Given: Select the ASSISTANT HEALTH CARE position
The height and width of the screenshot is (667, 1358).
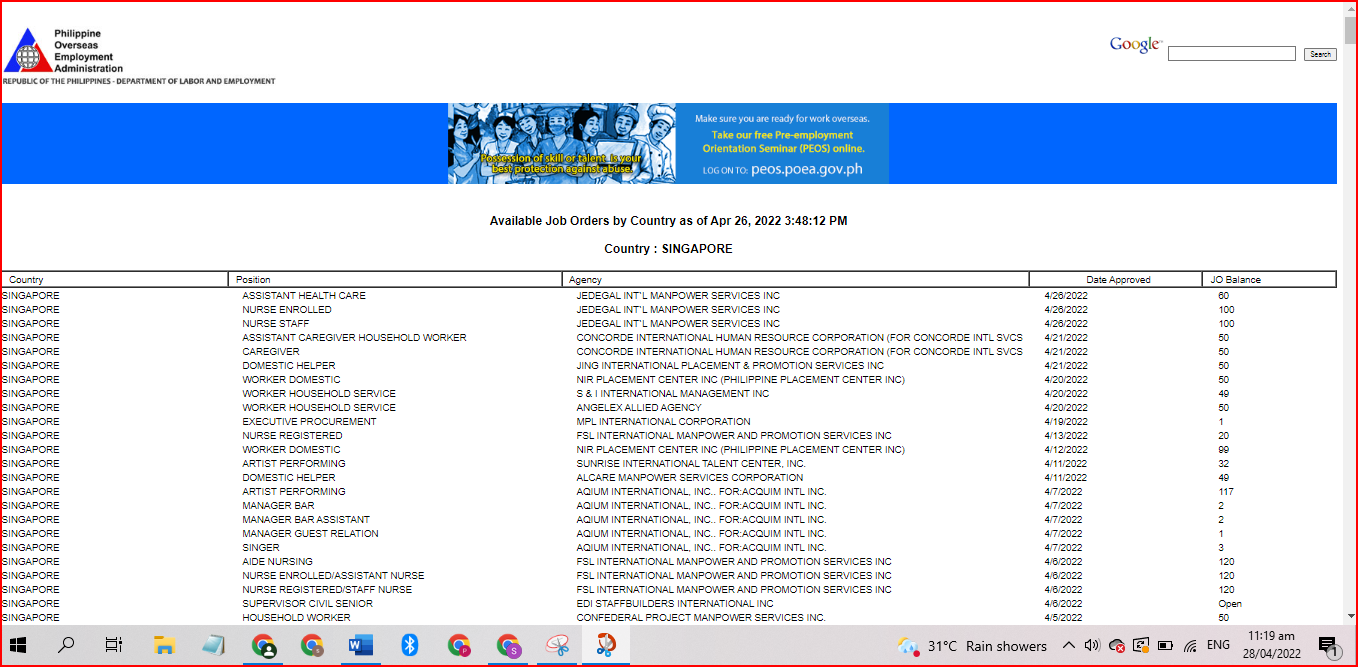Looking at the screenshot, I should pyautogui.click(x=304, y=296).
